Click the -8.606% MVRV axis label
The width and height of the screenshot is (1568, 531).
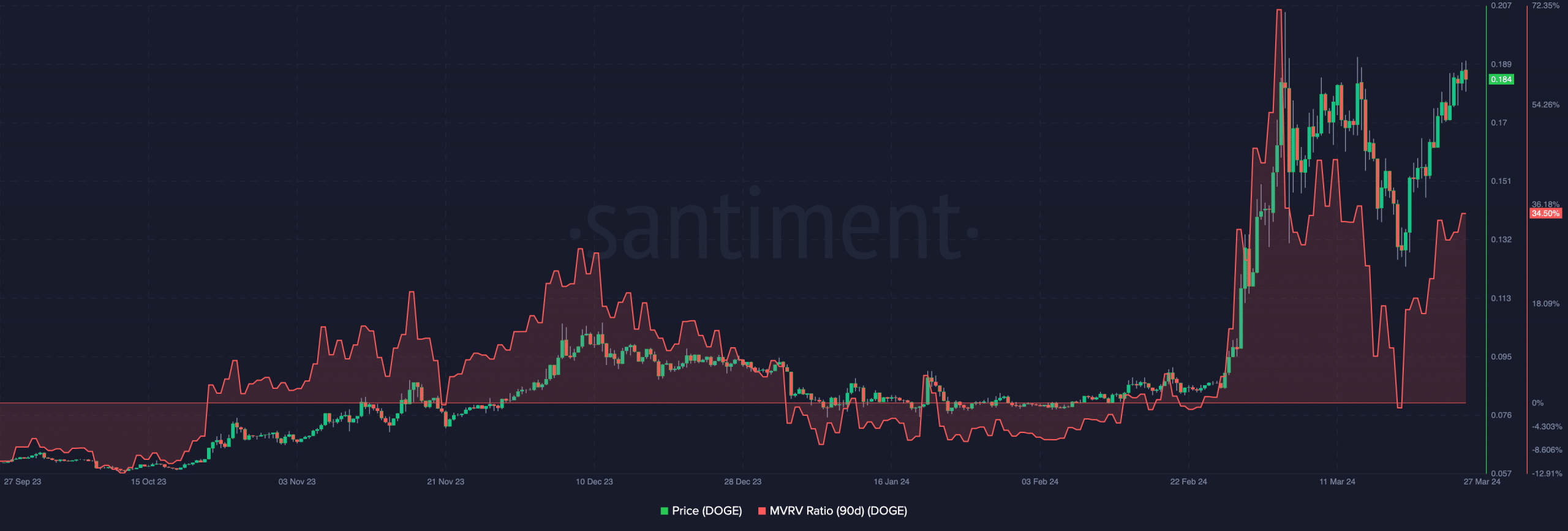click(x=1547, y=450)
